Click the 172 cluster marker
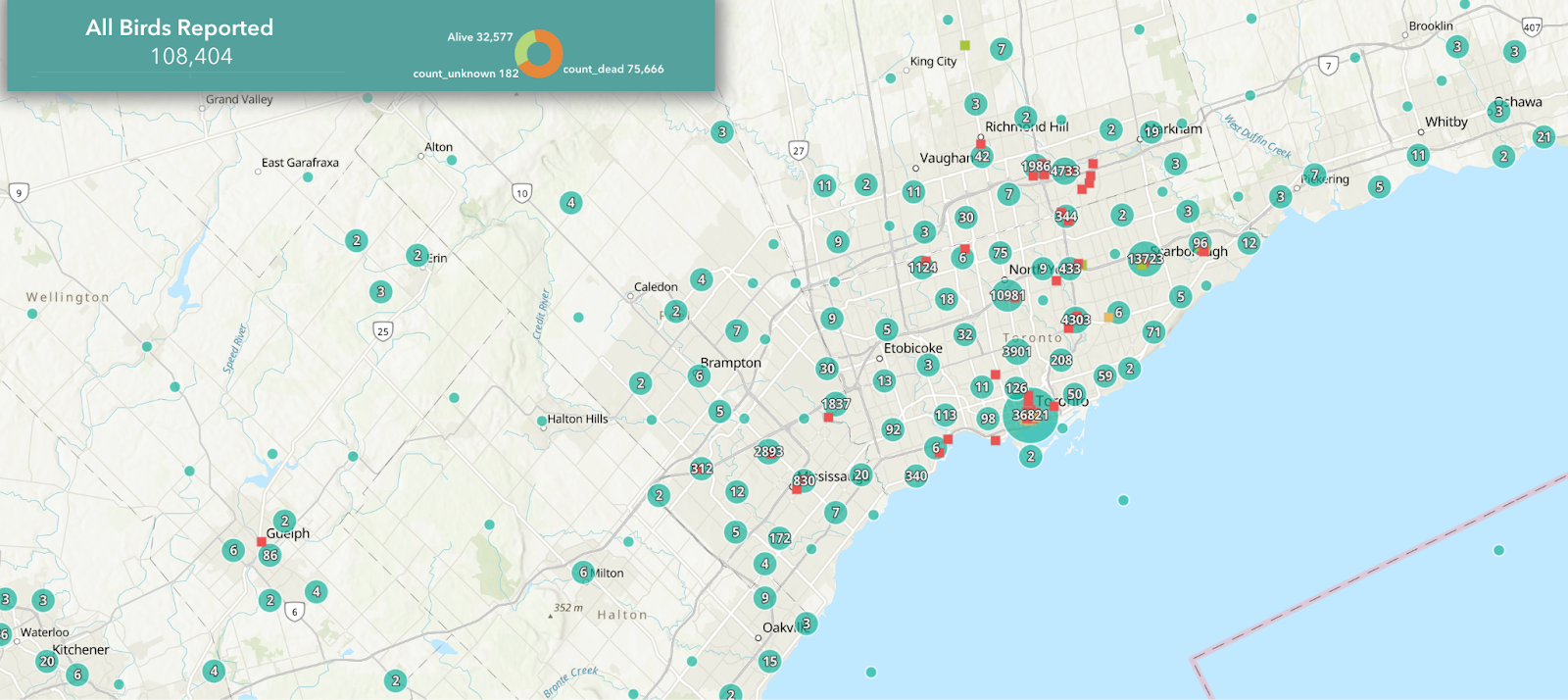 coord(780,538)
